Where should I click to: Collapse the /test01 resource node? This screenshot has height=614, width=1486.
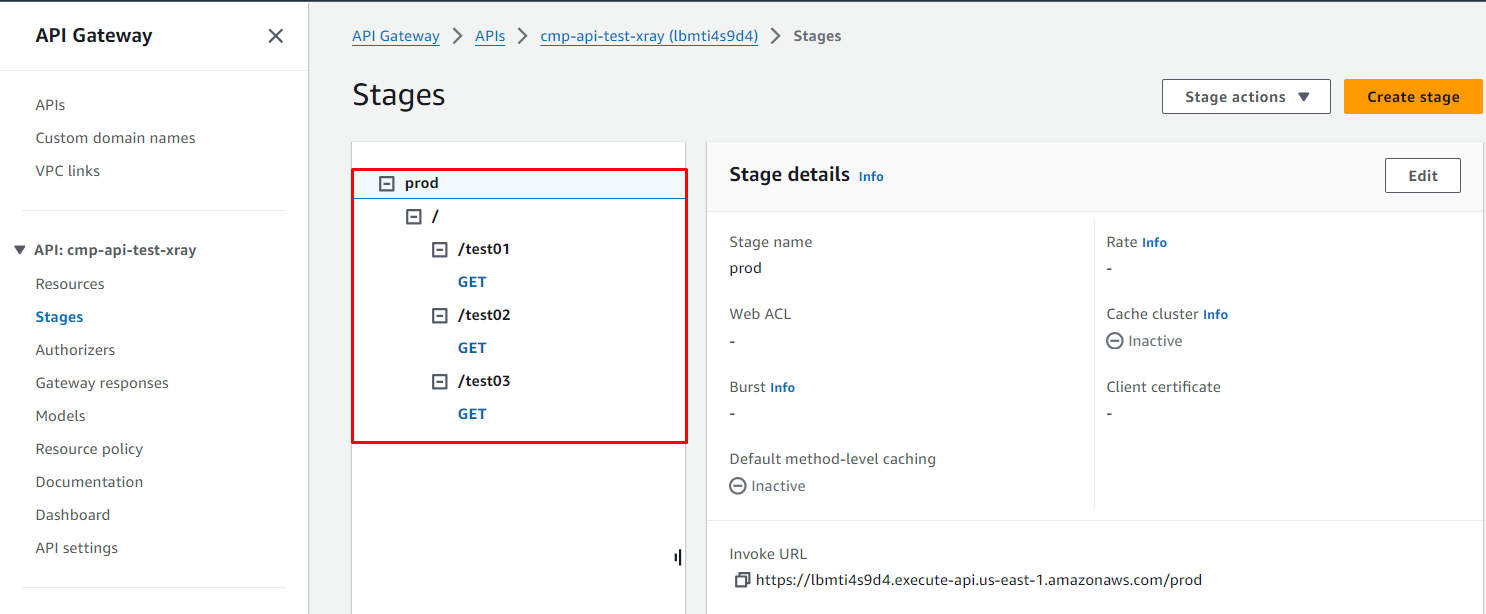click(x=439, y=250)
